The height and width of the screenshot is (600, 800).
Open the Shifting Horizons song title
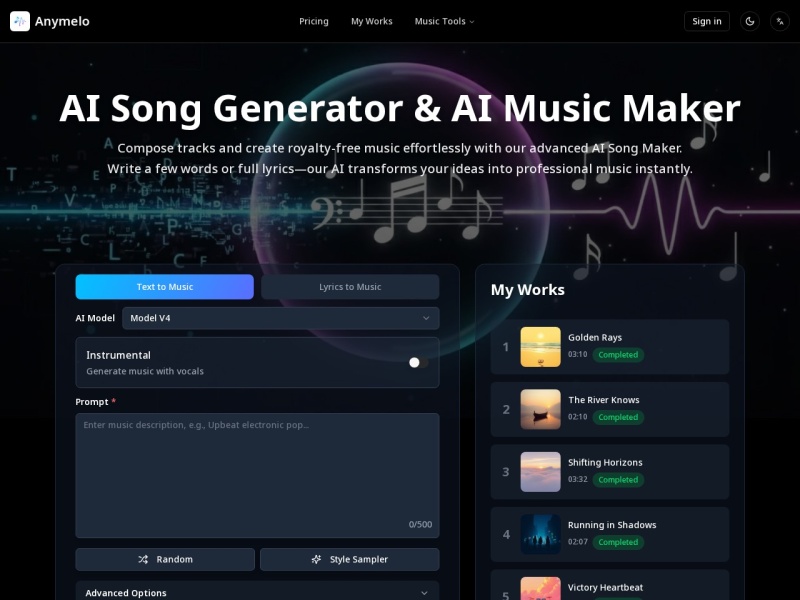click(605, 462)
